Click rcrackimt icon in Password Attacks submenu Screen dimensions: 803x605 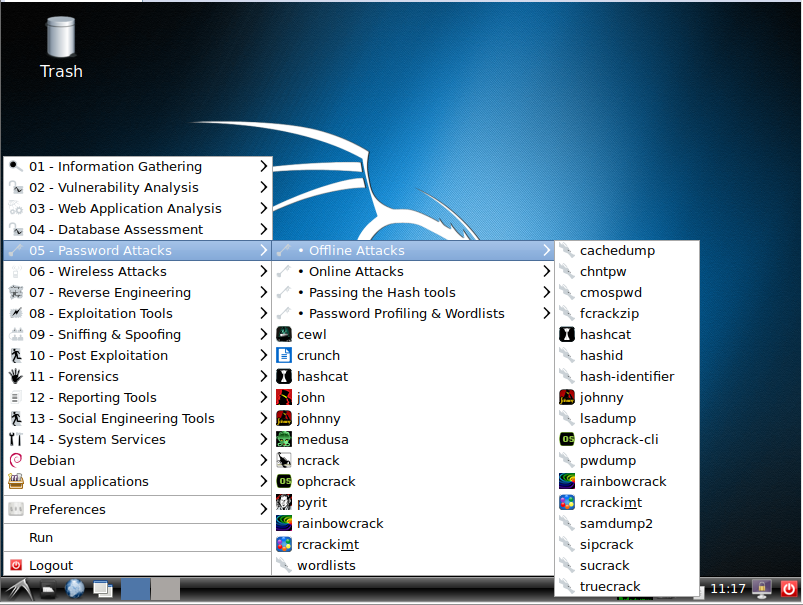click(x=284, y=545)
